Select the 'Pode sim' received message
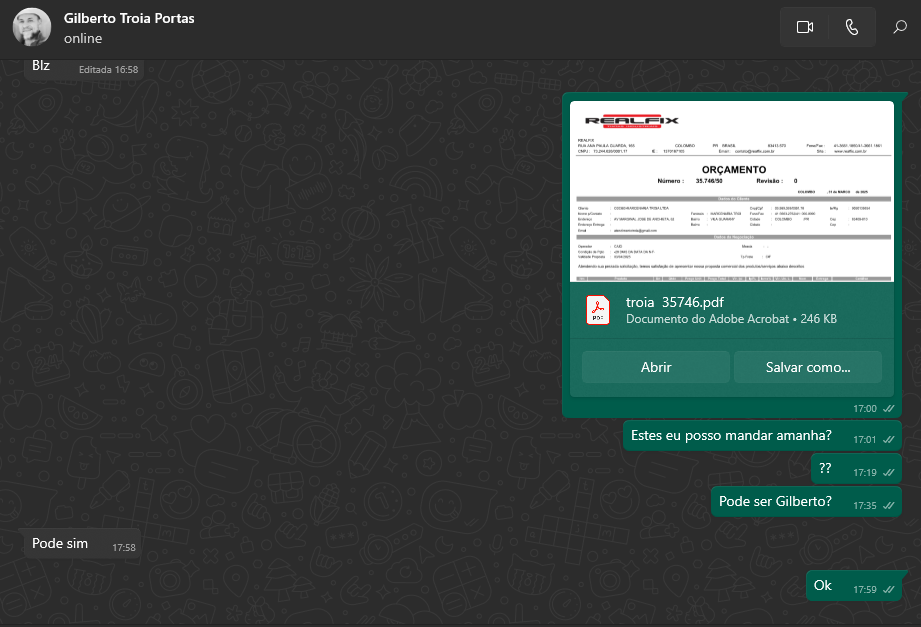 click(x=60, y=544)
